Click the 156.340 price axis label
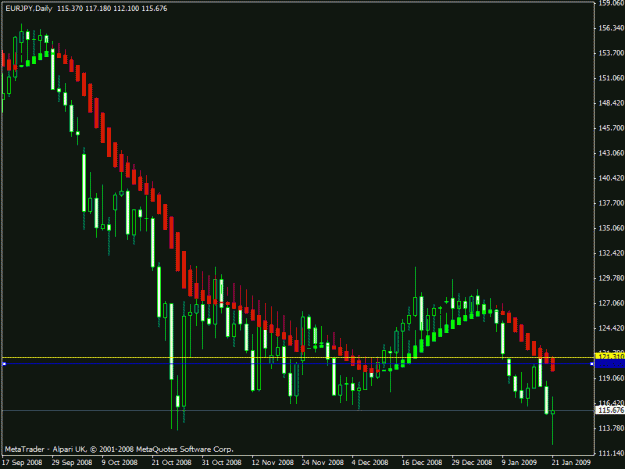The image size is (625, 469). (x=611, y=28)
